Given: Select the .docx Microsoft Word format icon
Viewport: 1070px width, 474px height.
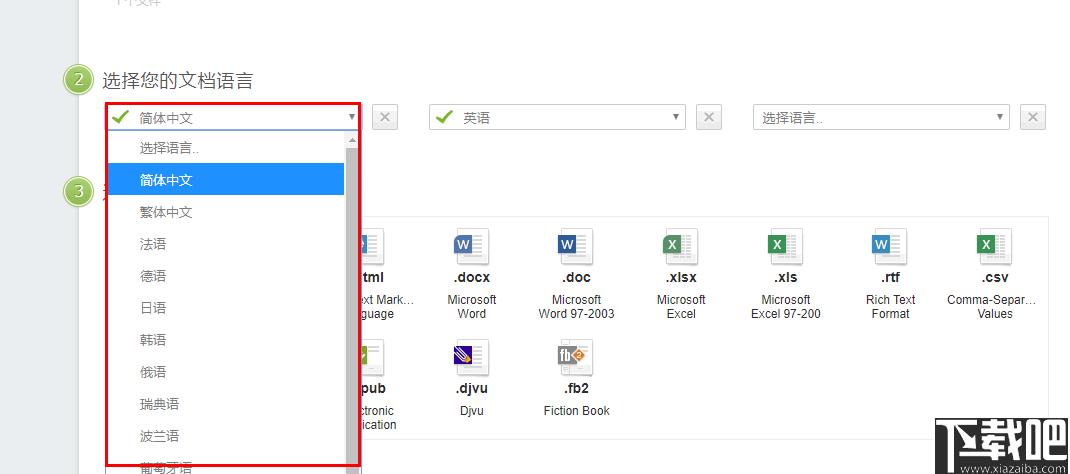Looking at the screenshot, I should [472, 246].
